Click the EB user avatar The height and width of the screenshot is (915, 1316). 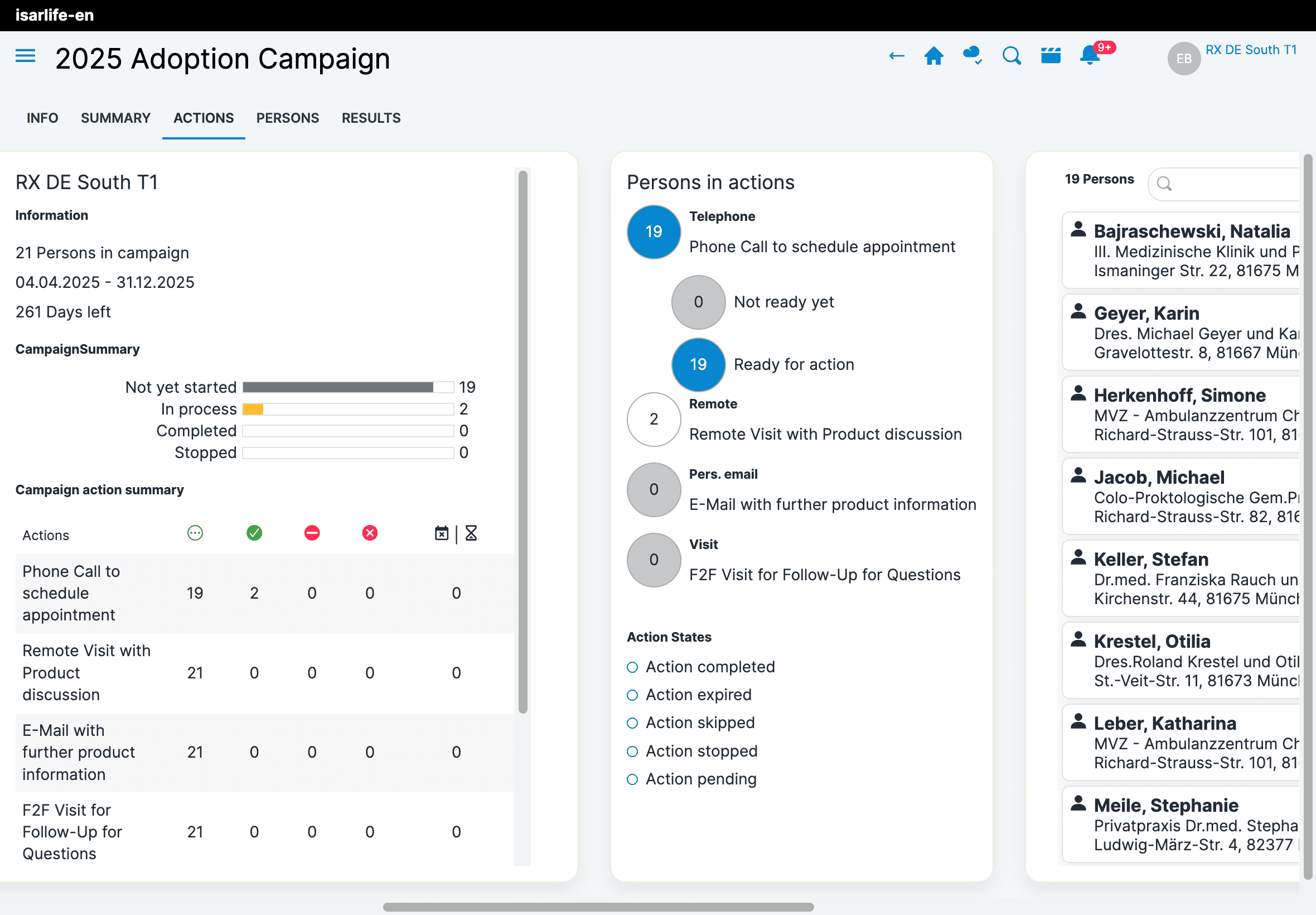pos(1183,59)
